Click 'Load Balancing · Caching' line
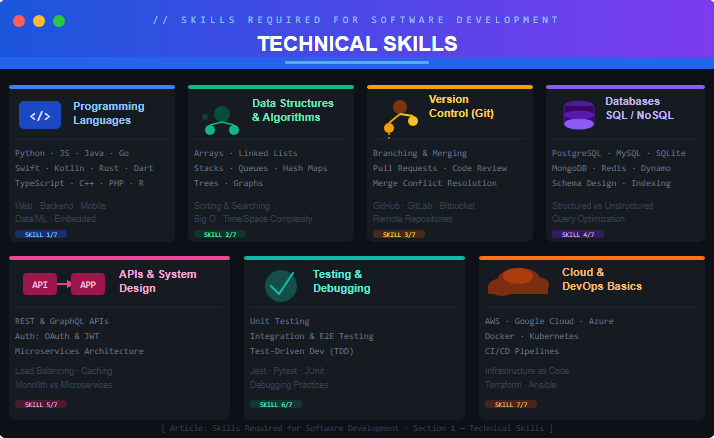The width and height of the screenshot is (714, 438). 64,371
